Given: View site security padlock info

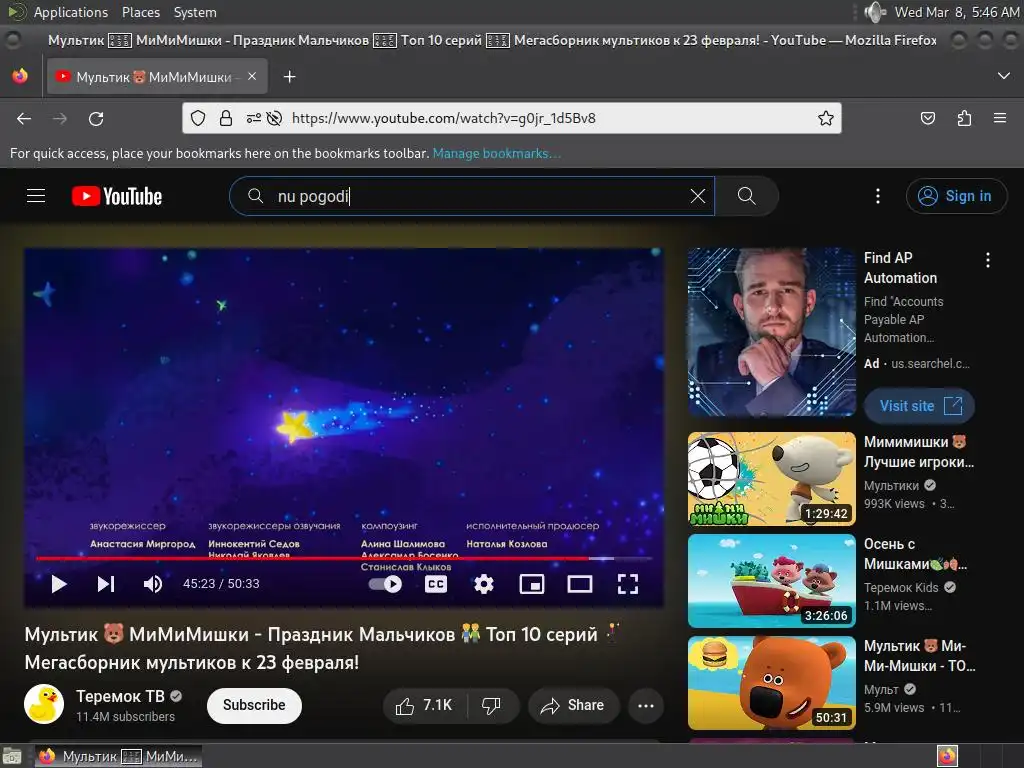Looking at the screenshot, I should point(226,118).
